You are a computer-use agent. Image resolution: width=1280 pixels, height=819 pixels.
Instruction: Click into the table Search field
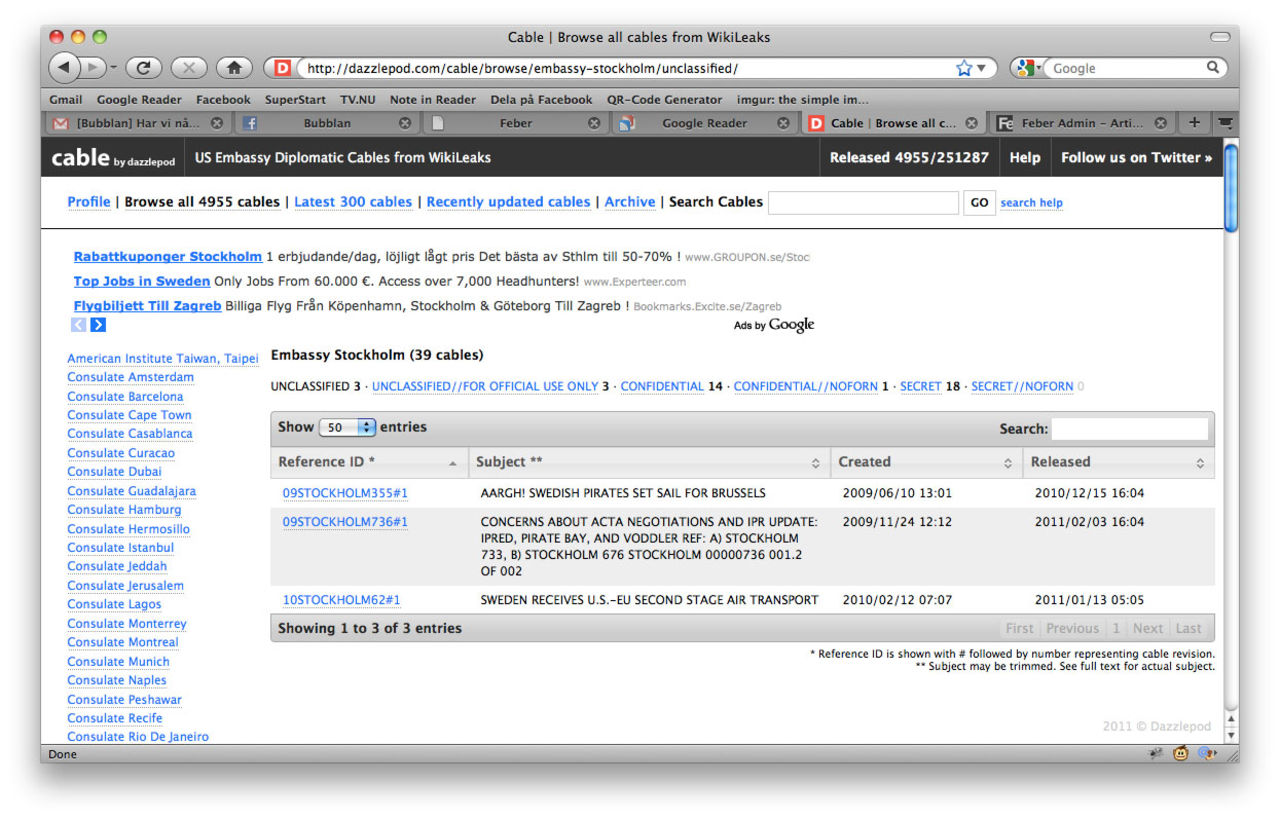tap(1130, 427)
